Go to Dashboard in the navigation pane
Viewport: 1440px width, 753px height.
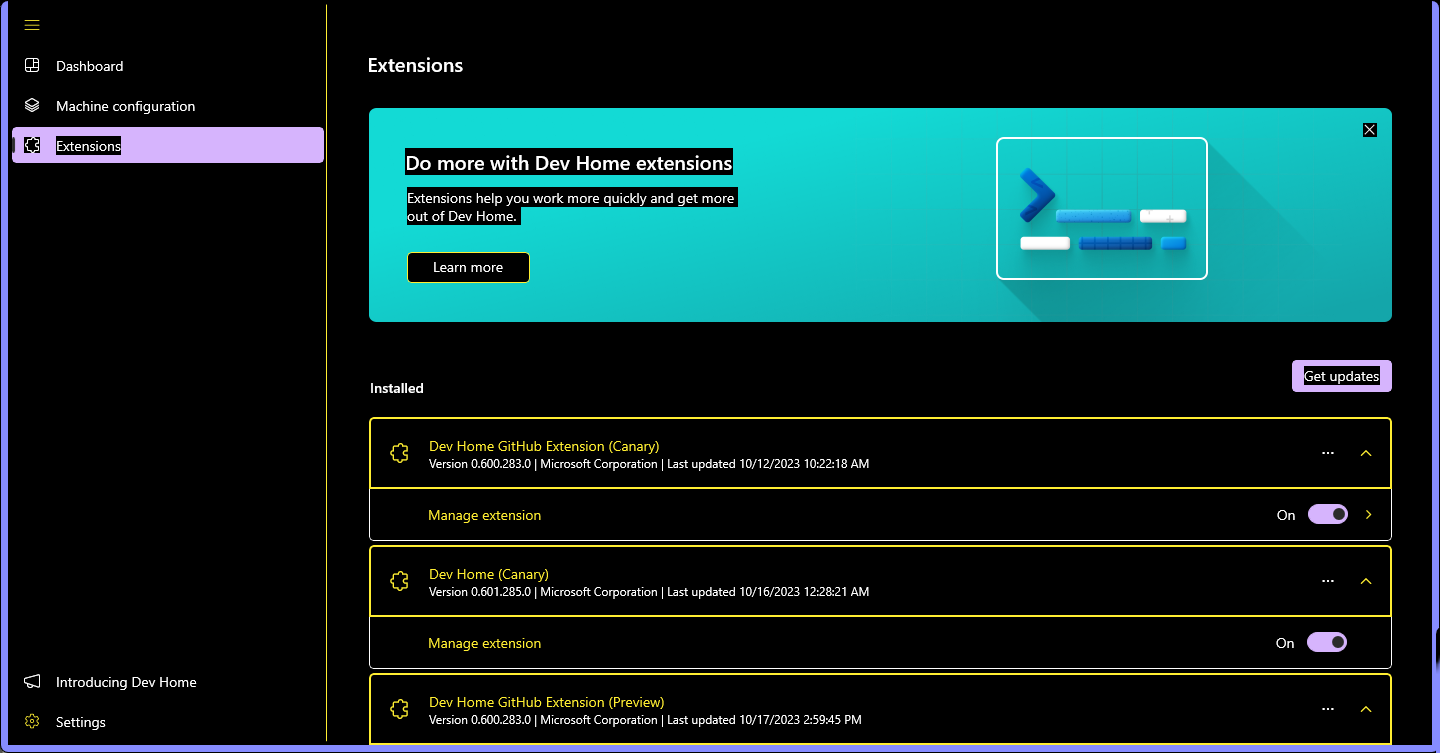click(x=91, y=65)
